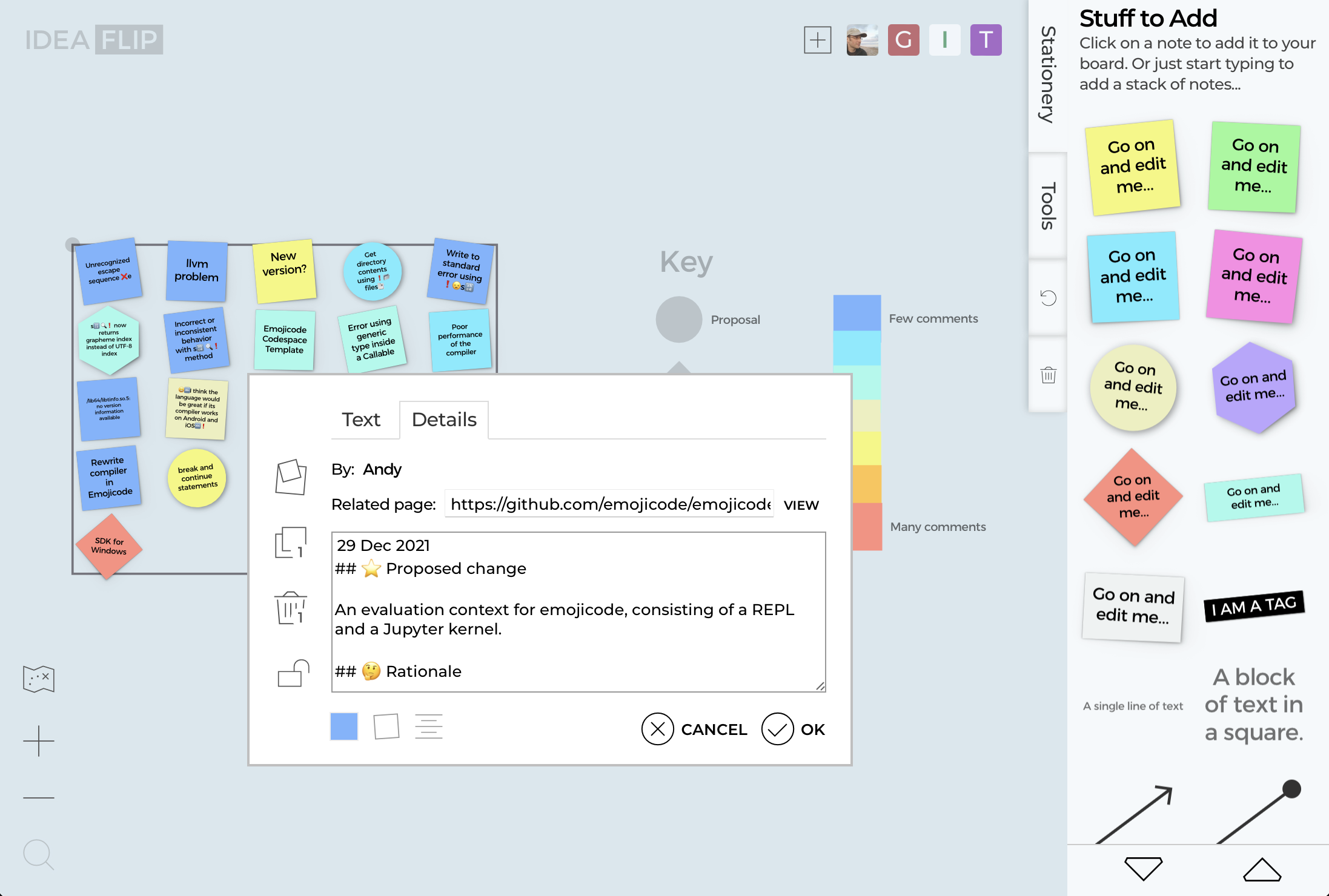
Task: Select the 'break and continue statements' circle note
Action: tap(197, 478)
